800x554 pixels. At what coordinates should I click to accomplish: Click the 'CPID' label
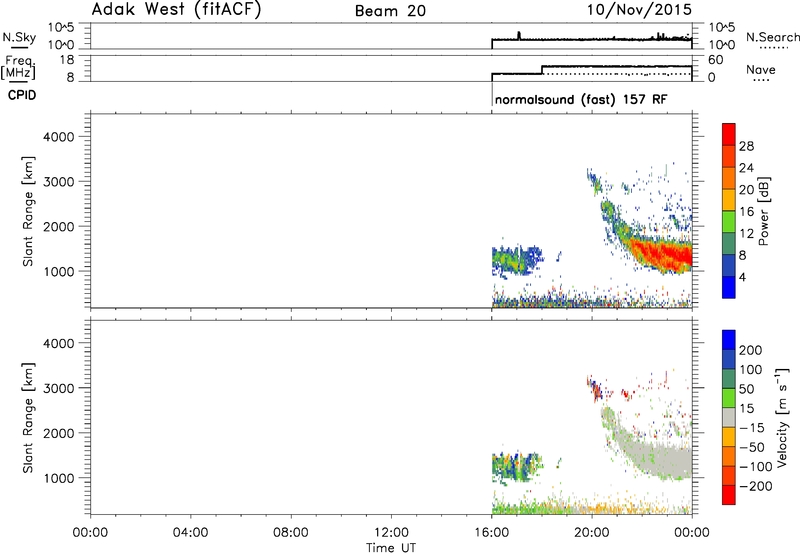[x=22, y=95]
